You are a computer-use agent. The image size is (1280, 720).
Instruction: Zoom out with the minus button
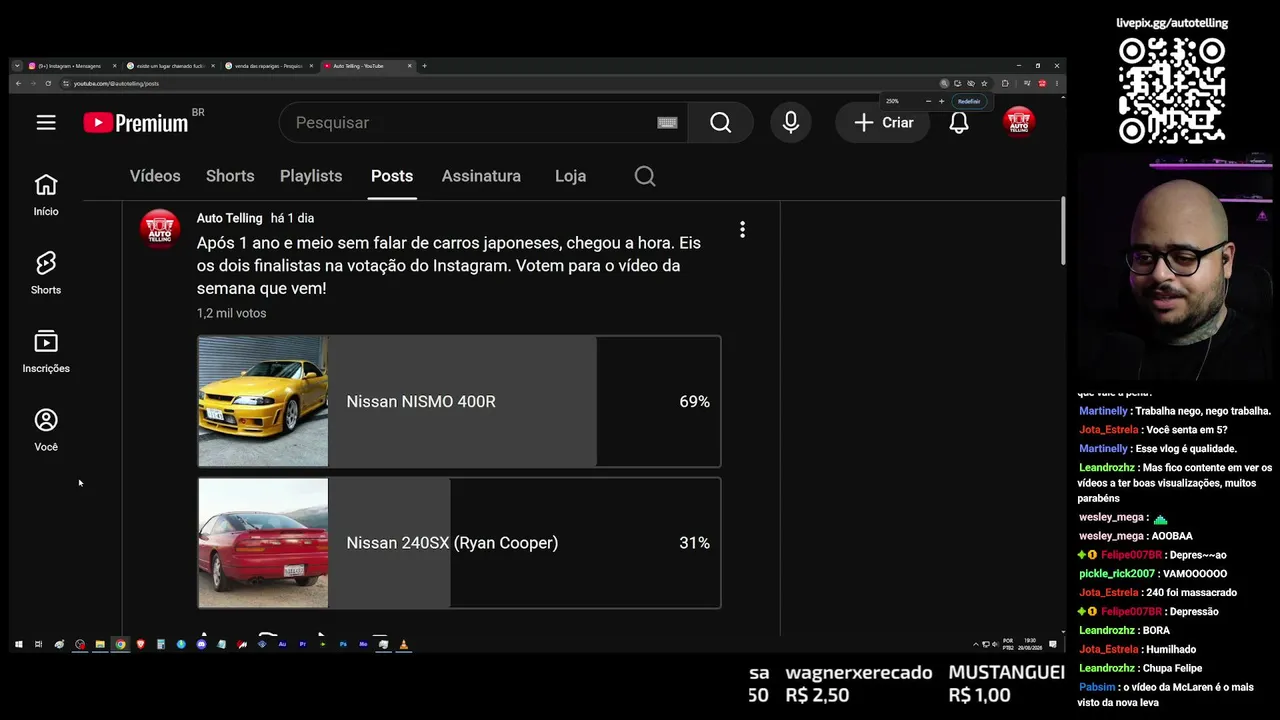coord(928,101)
